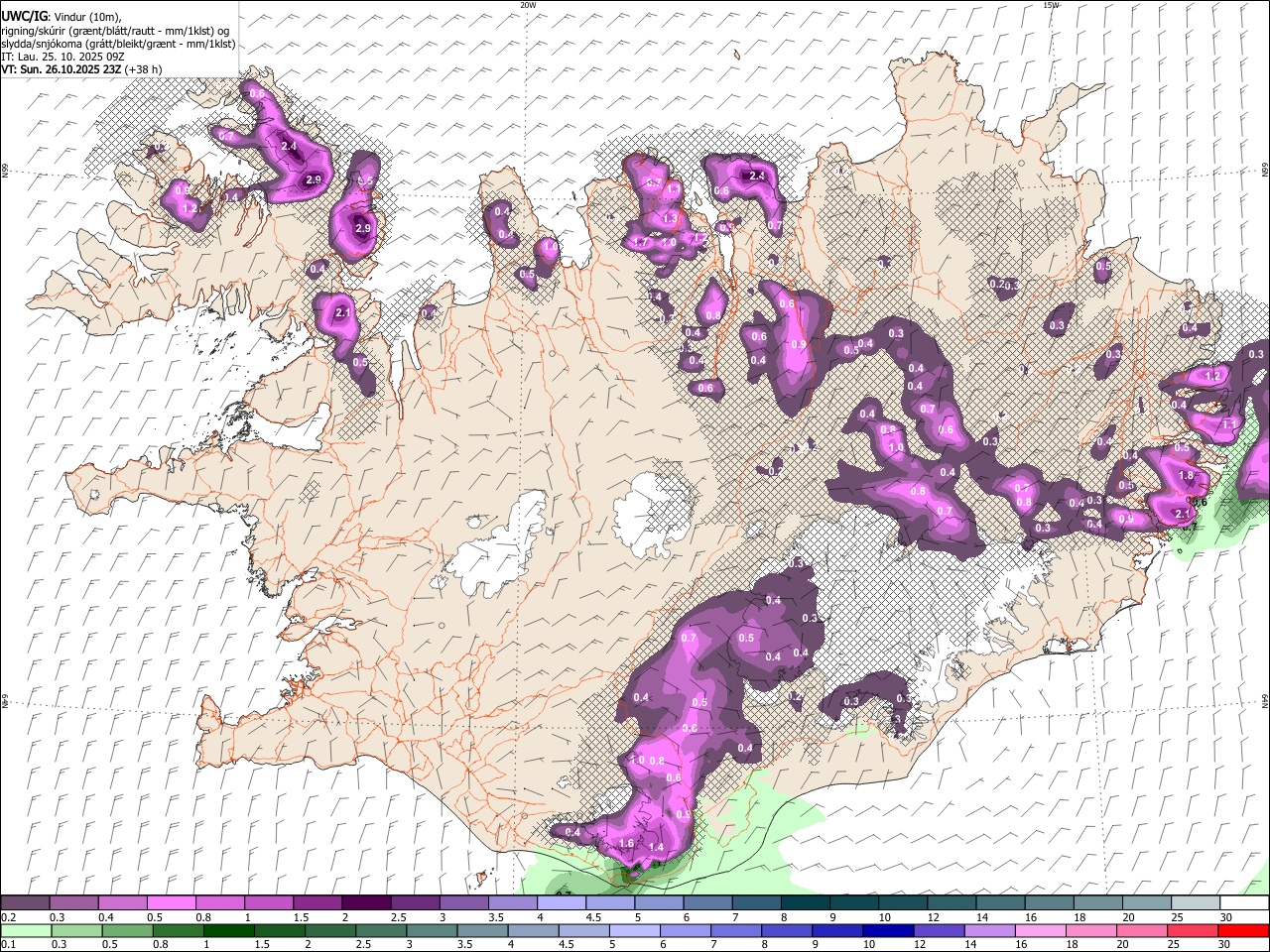Click the 'UWC/IG: Vindur (10m)' title text

click(61, 17)
